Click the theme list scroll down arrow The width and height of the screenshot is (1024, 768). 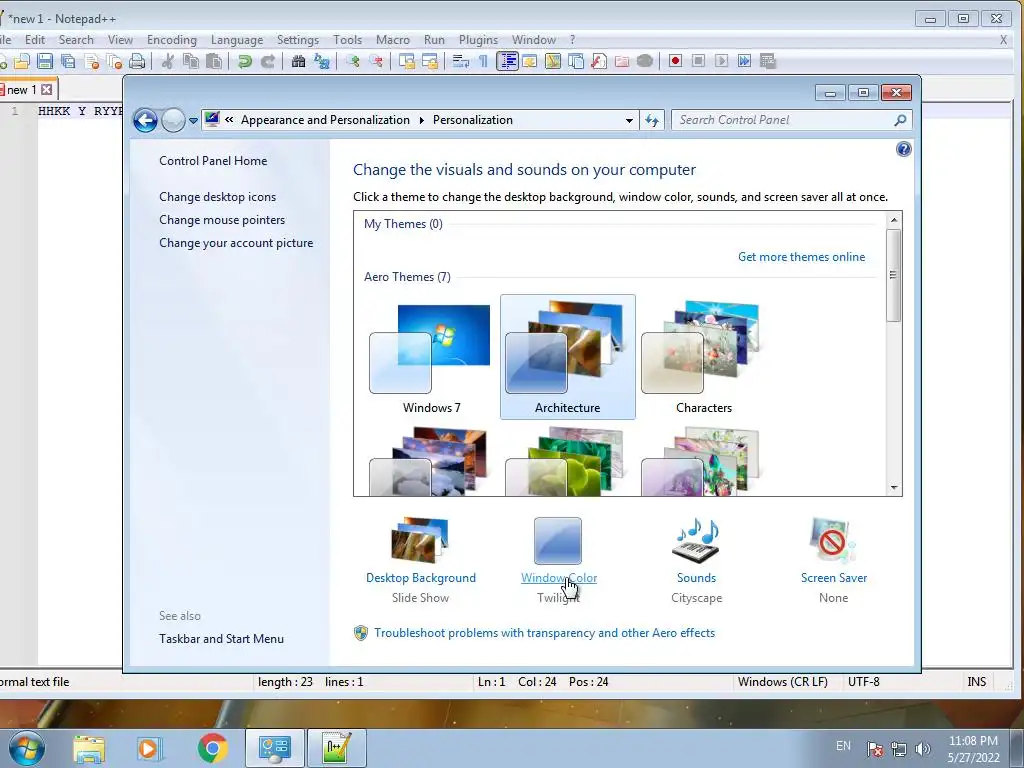tap(894, 488)
